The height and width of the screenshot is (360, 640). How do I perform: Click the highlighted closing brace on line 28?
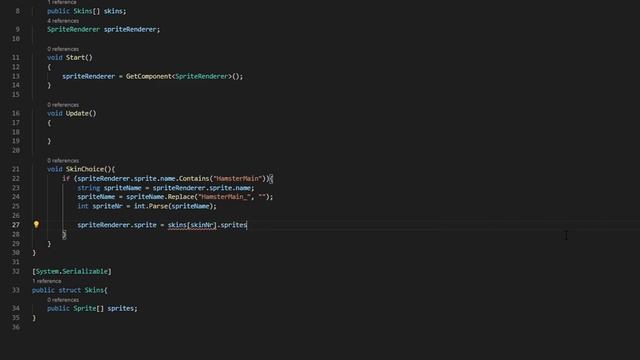pos(64,234)
